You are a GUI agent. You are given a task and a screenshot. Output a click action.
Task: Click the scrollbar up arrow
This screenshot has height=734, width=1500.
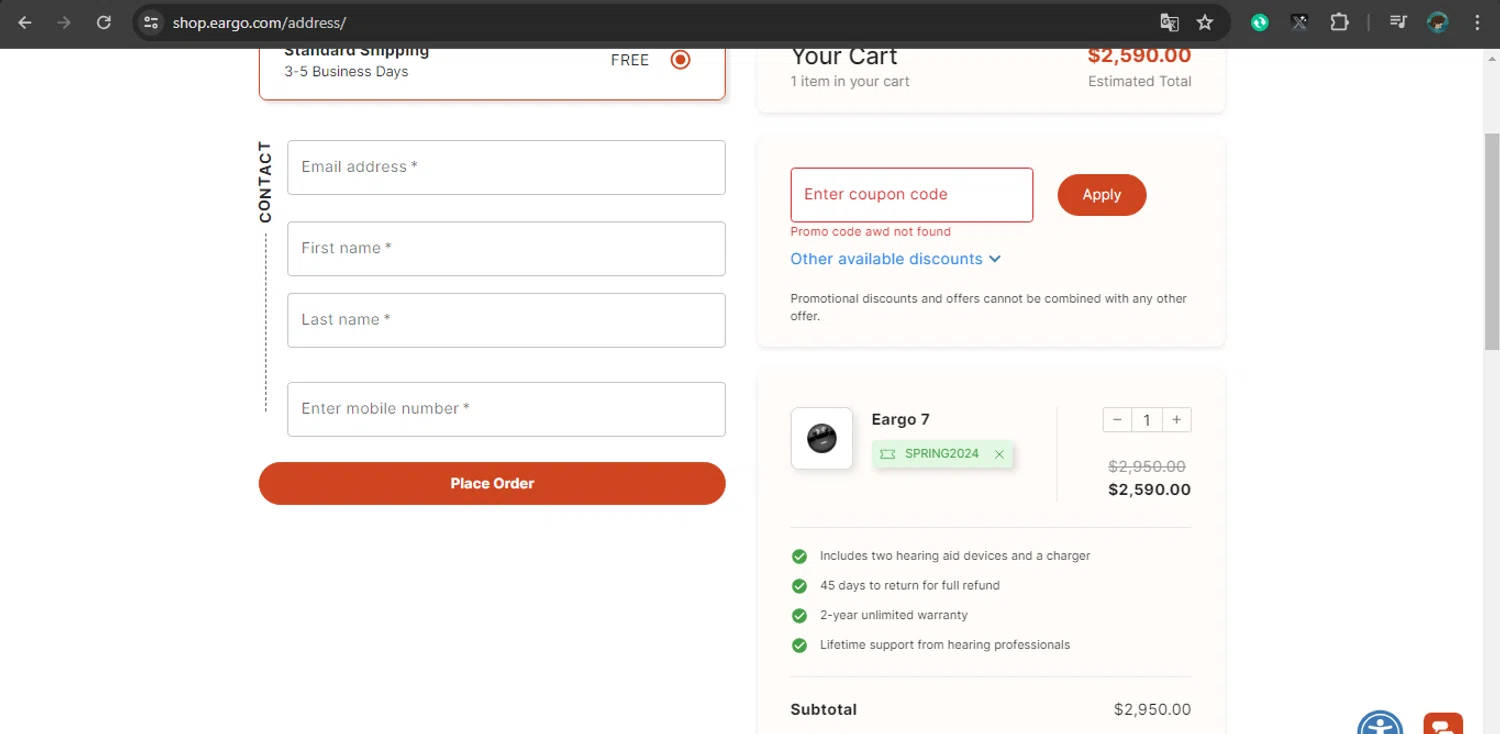coord(1491,59)
